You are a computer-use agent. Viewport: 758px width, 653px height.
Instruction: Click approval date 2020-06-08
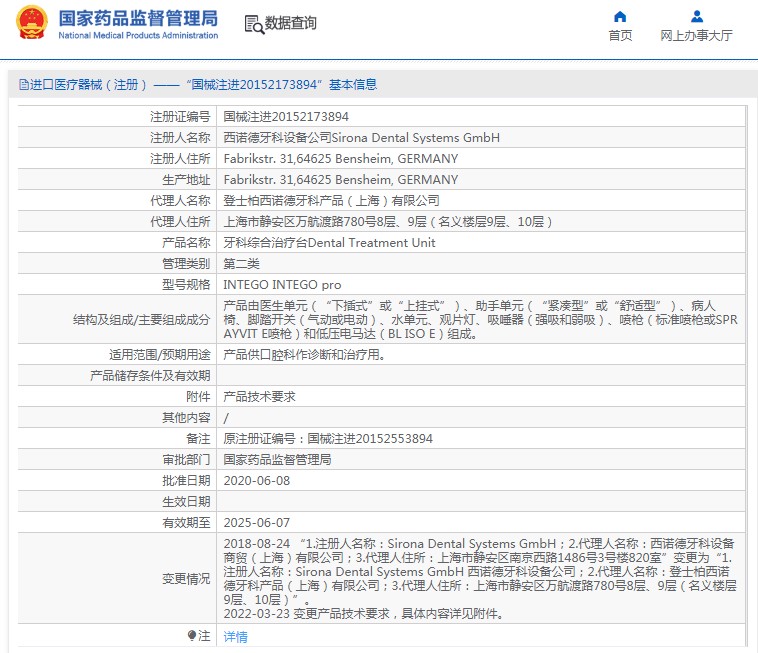pyautogui.click(x=257, y=481)
